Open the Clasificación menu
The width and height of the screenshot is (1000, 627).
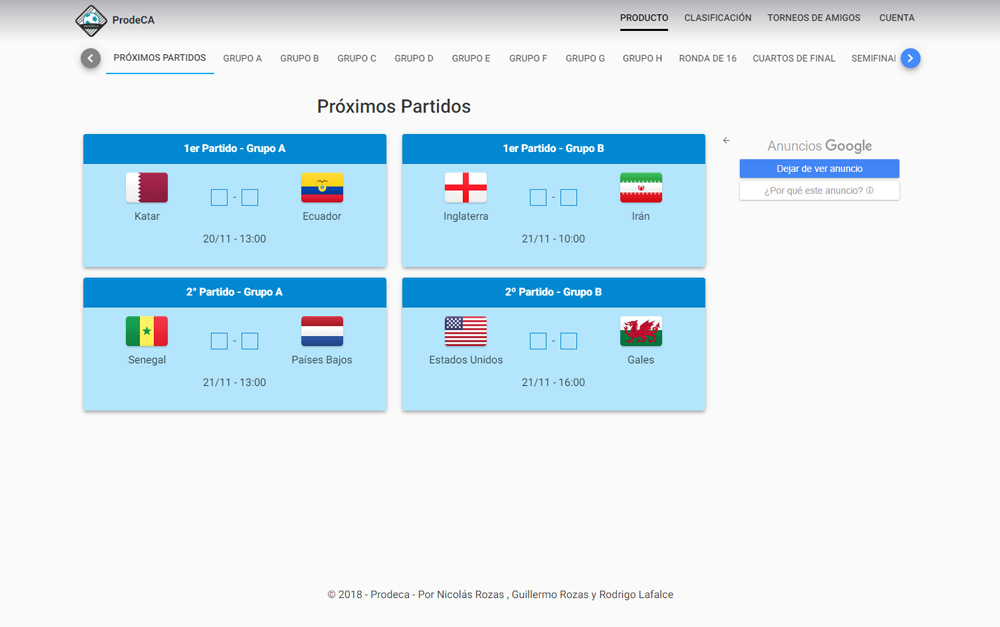[717, 18]
